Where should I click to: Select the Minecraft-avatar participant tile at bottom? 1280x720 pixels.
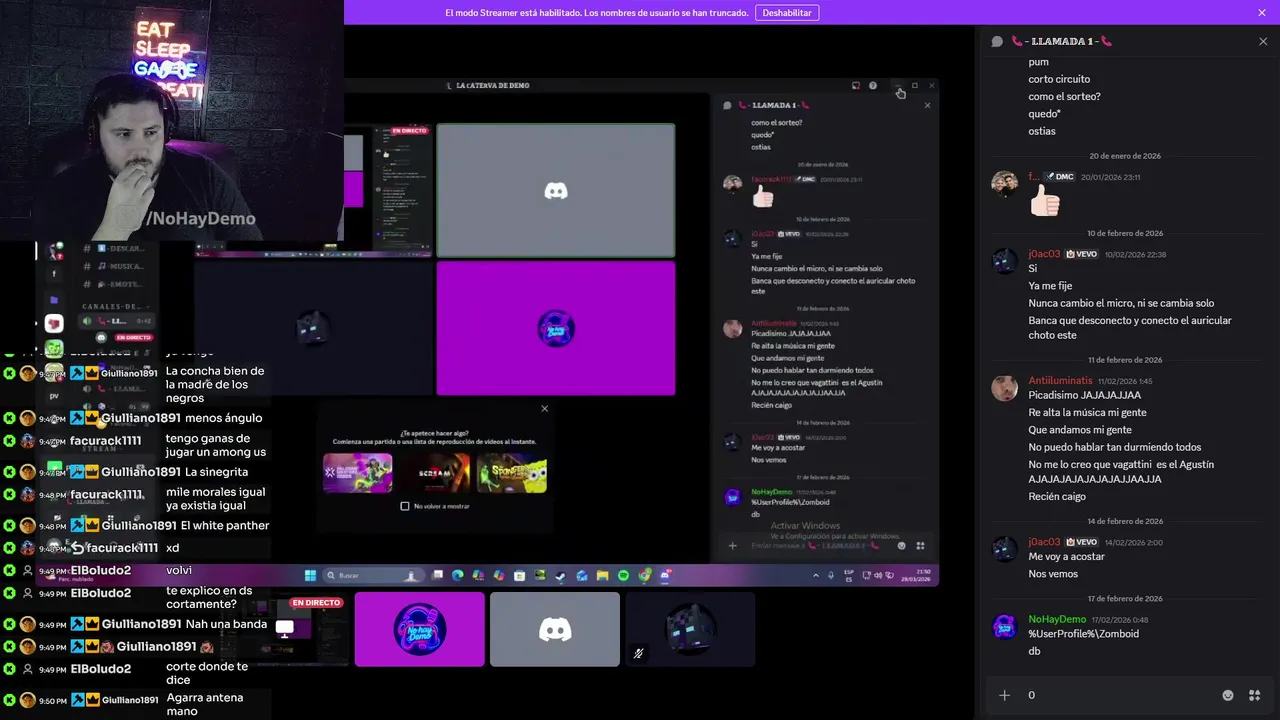690,629
